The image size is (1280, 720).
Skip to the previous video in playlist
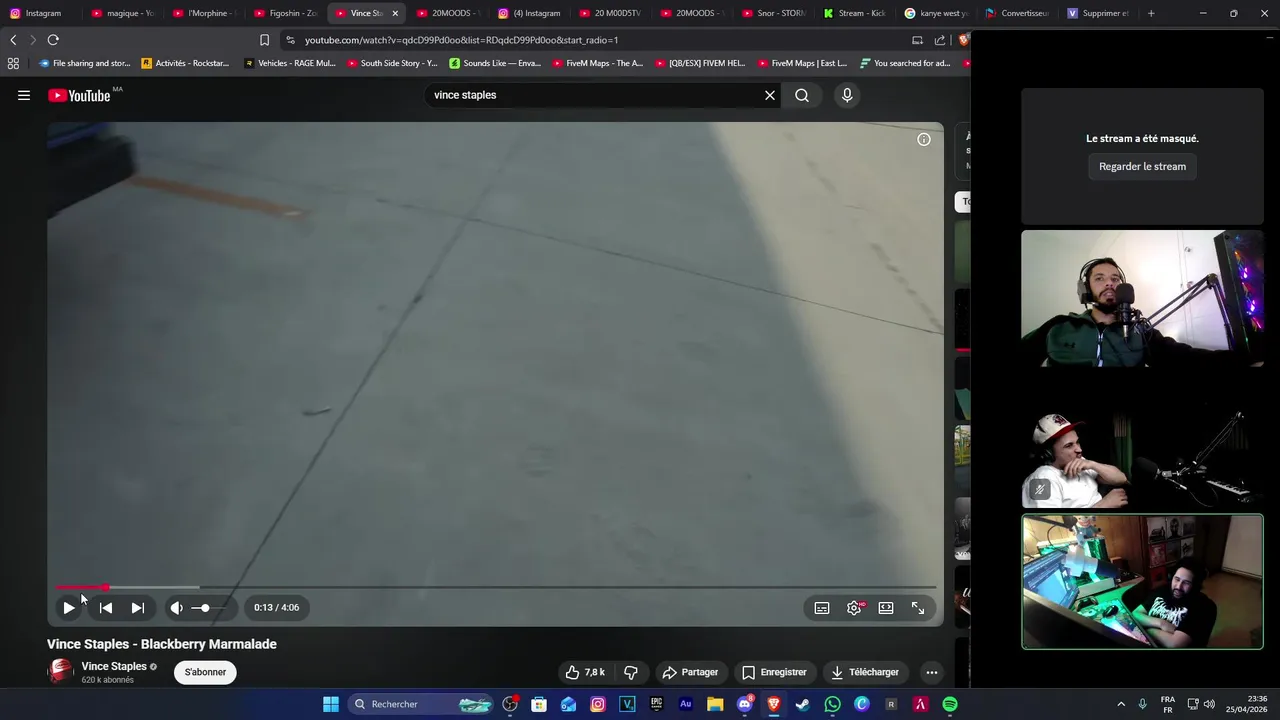click(x=106, y=607)
